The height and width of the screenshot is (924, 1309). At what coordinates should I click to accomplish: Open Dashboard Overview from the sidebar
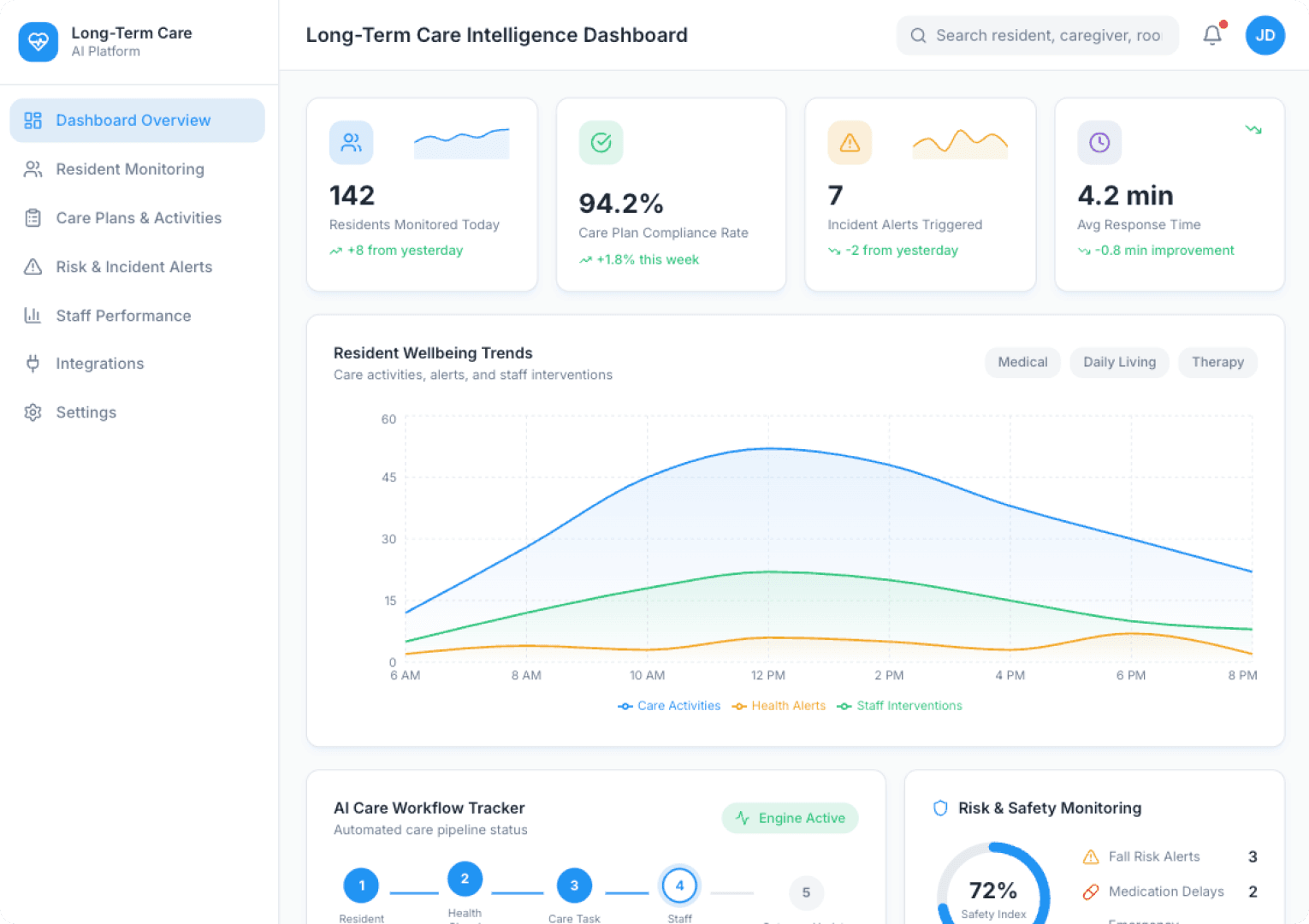coord(133,120)
